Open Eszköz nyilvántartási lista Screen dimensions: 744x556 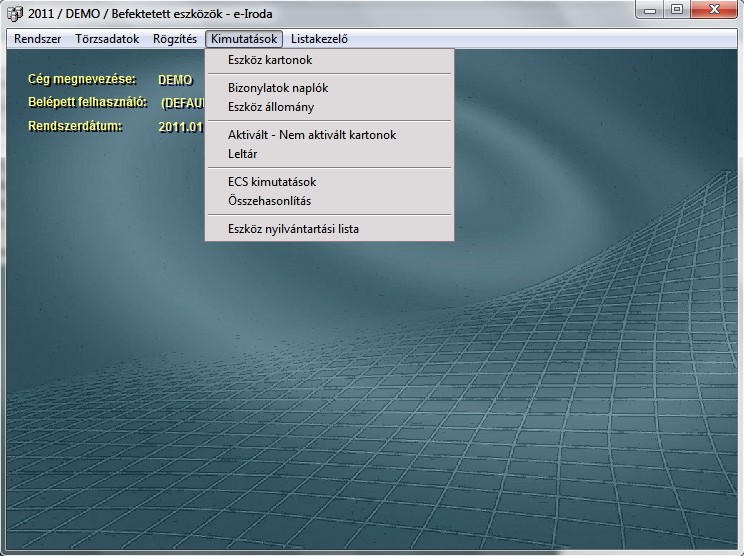[x=293, y=229]
